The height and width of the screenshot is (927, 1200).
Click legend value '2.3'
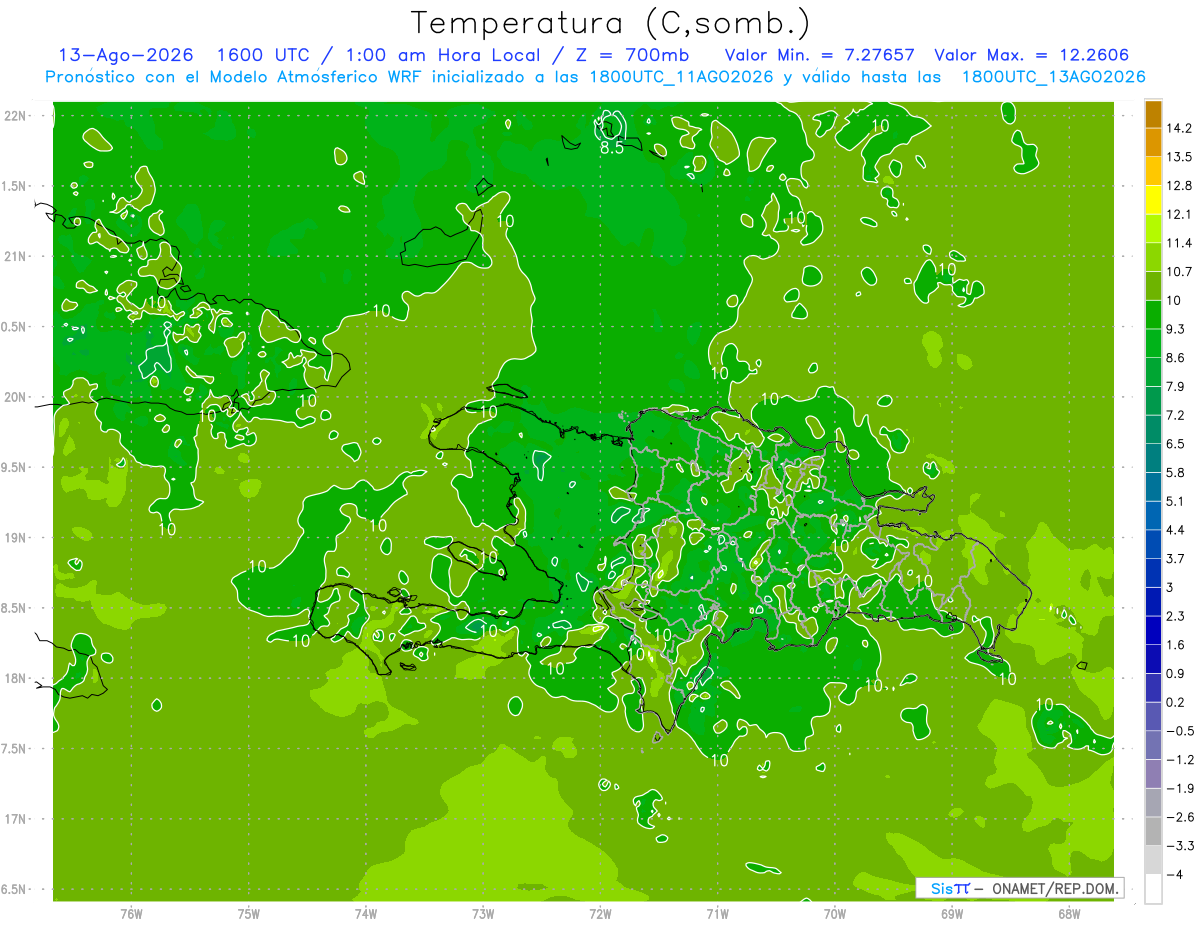coord(1177,616)
